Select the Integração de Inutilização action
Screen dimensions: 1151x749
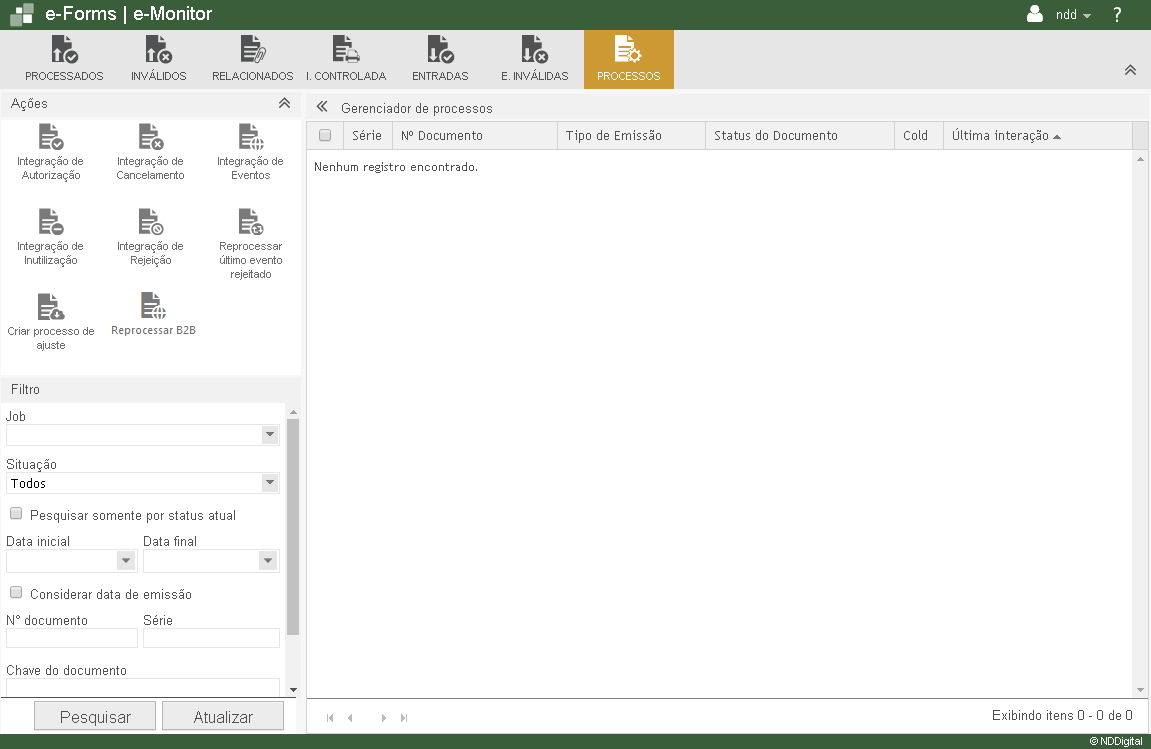point(50,223)
